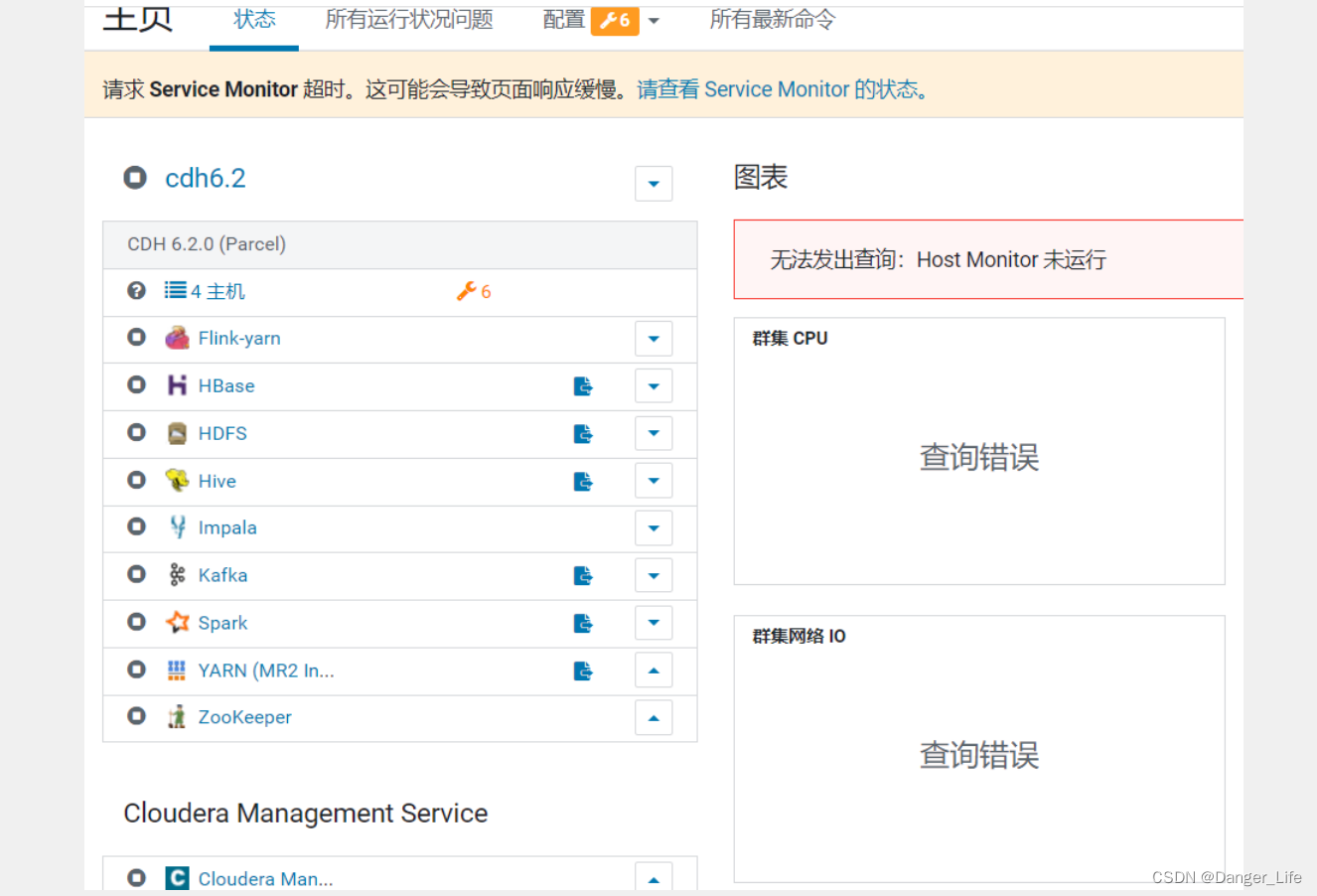
Task: Click the Cloudera Management Service heading
Action: [x=306, y=813]
